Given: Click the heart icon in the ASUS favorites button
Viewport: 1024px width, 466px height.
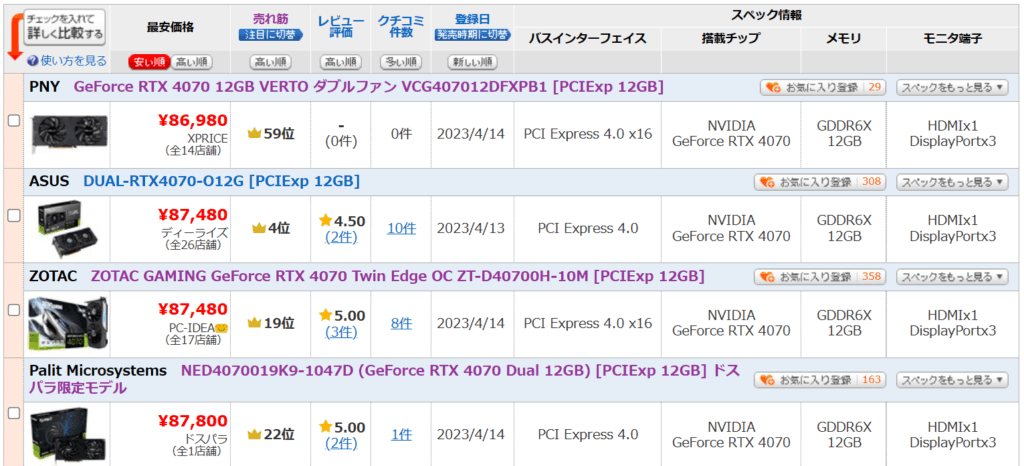Looking at the screenshot, I should pos(769,182).
